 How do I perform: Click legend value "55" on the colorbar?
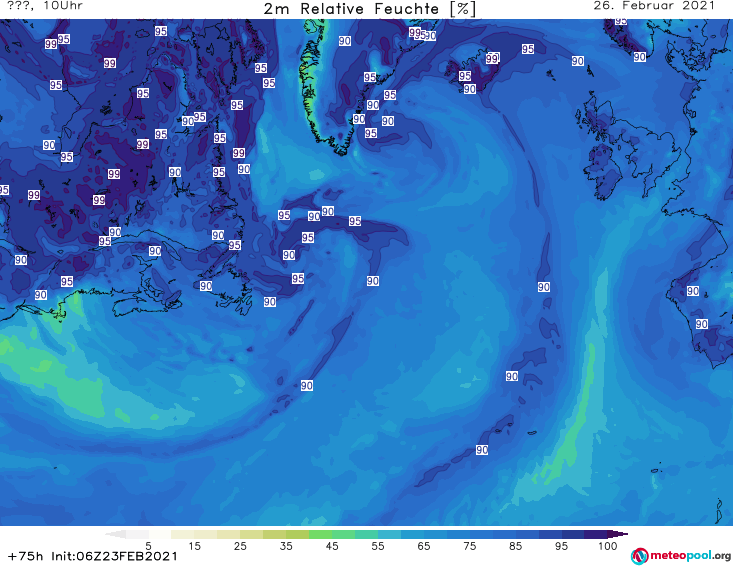pyautogui.click(x=378, y=546)
